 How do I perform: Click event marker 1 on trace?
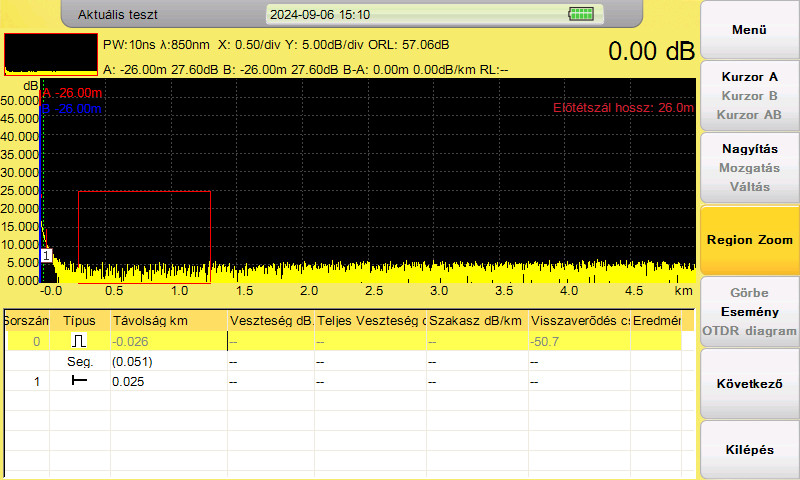point(46,256)
